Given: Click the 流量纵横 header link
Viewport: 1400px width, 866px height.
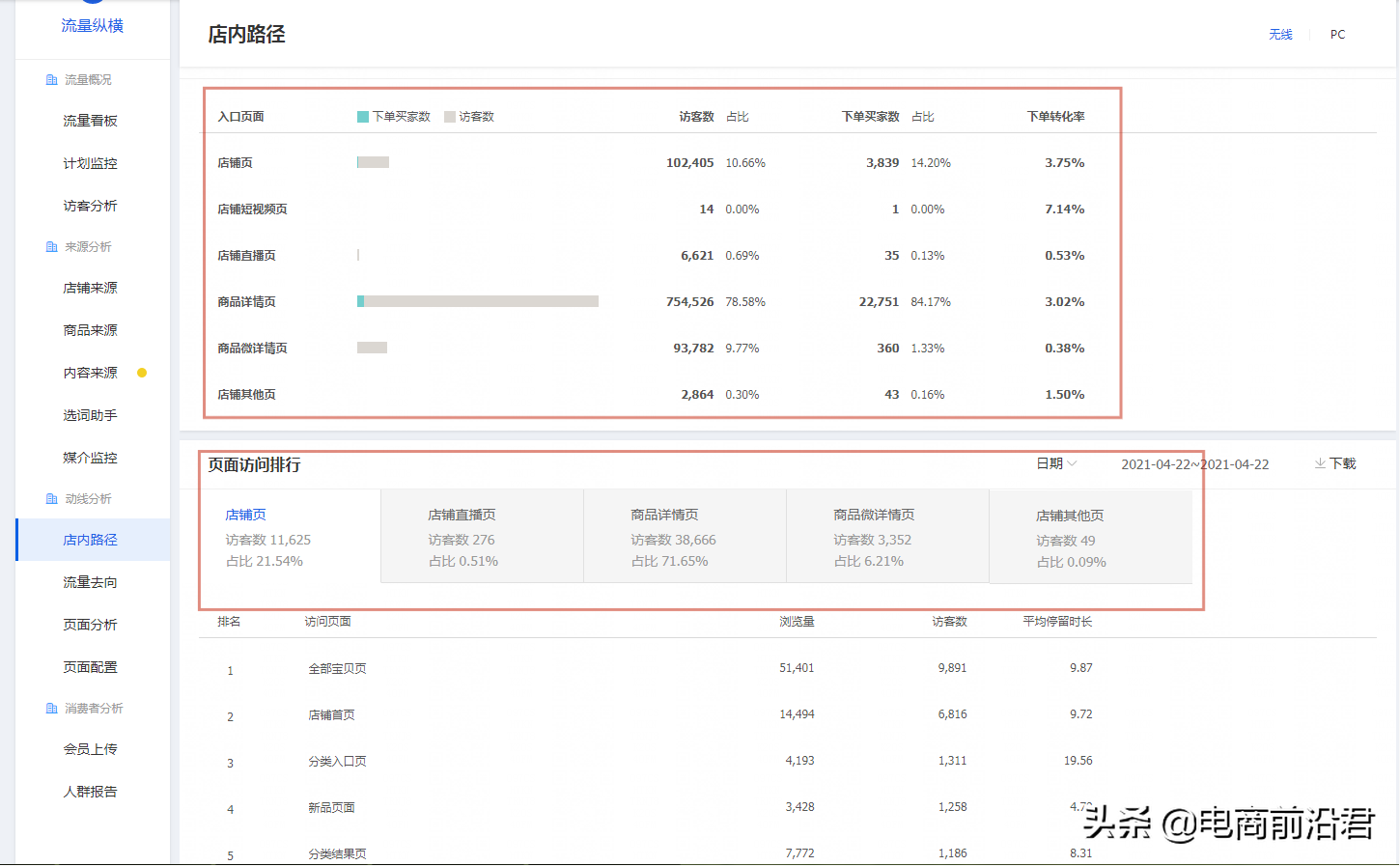Looking at the screenshot, I should click(92, 26).
